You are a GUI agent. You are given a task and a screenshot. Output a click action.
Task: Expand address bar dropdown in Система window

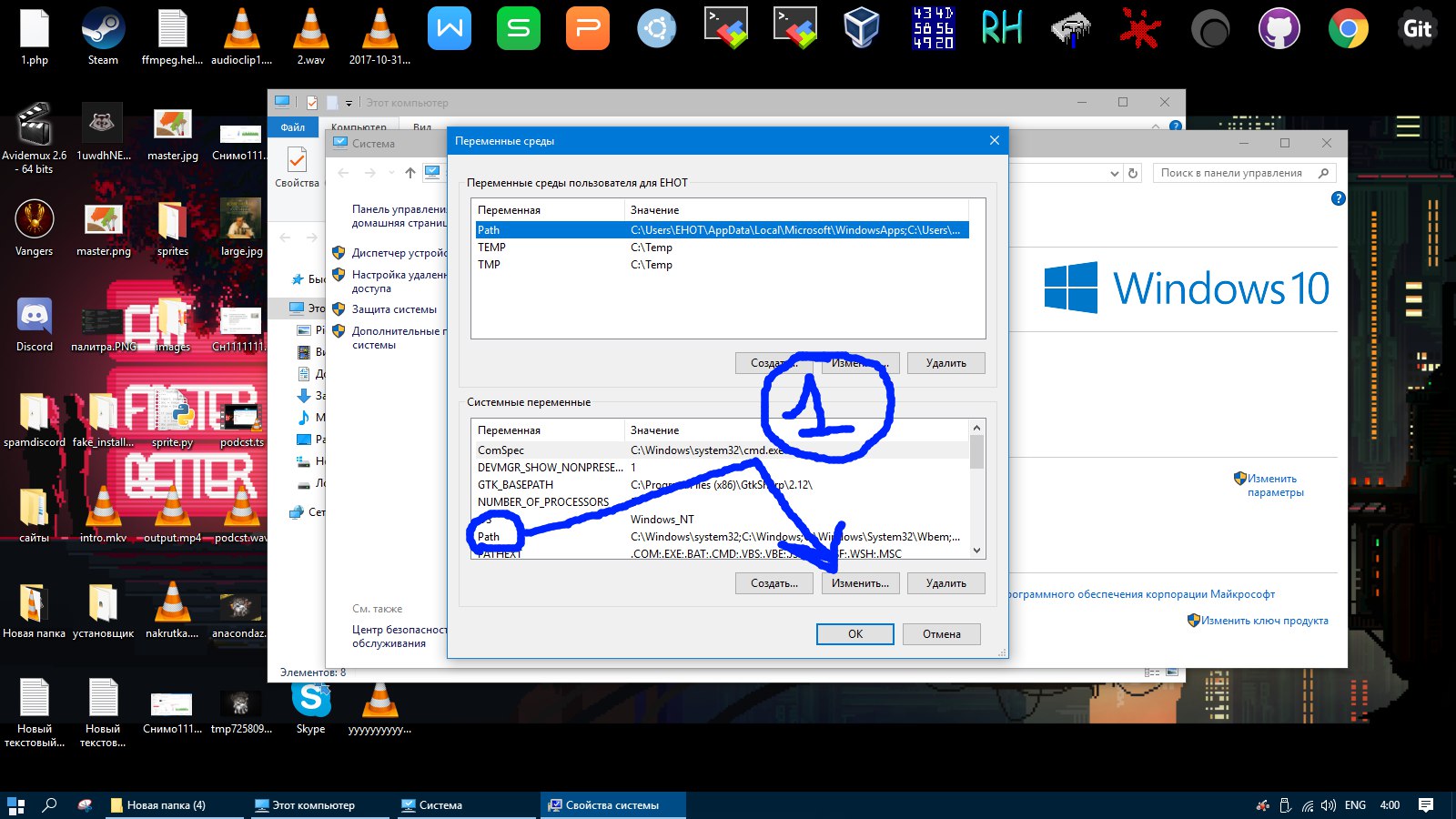click(1115, 173)
